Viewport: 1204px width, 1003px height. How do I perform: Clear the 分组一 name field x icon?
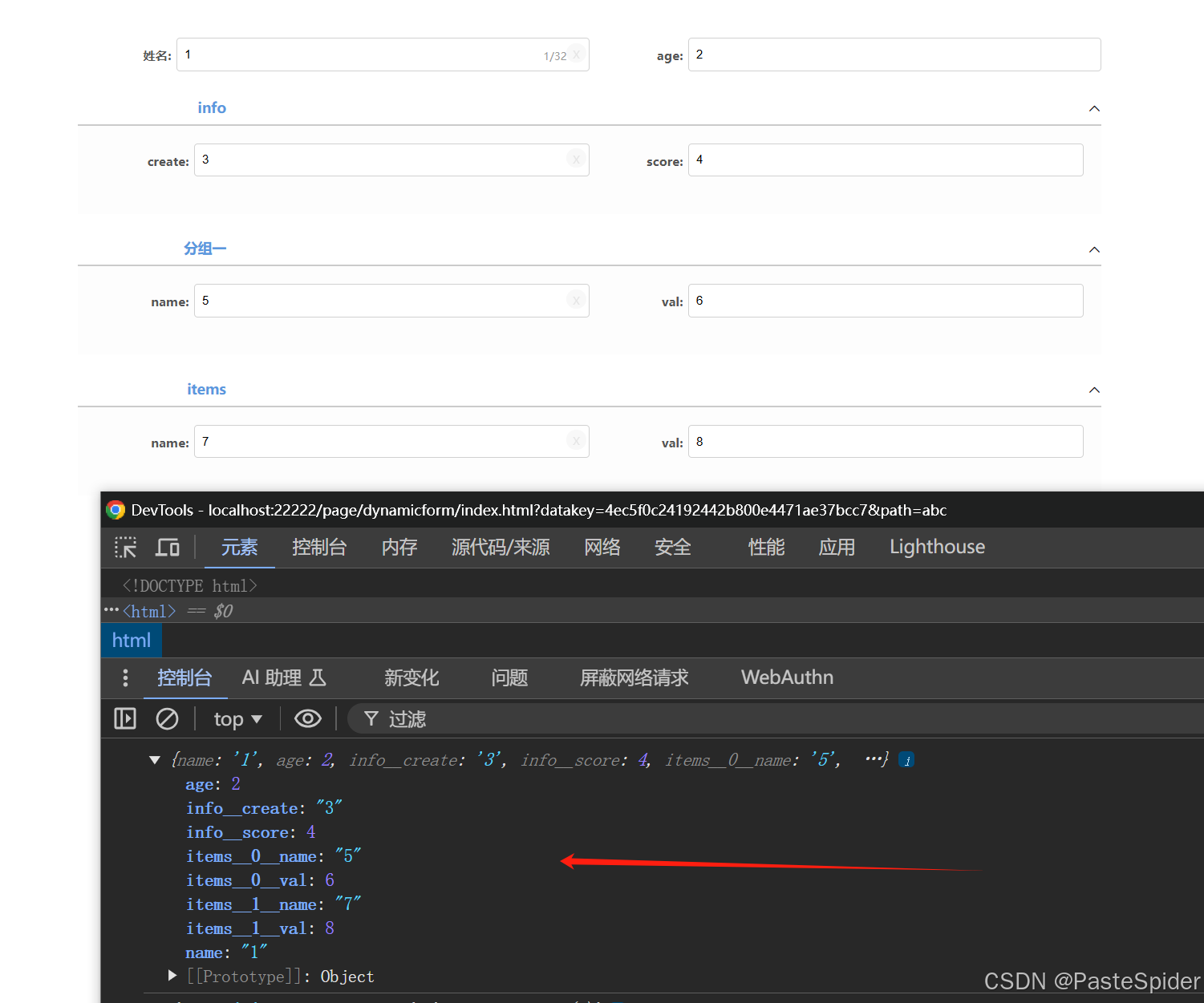coord(576,301)
